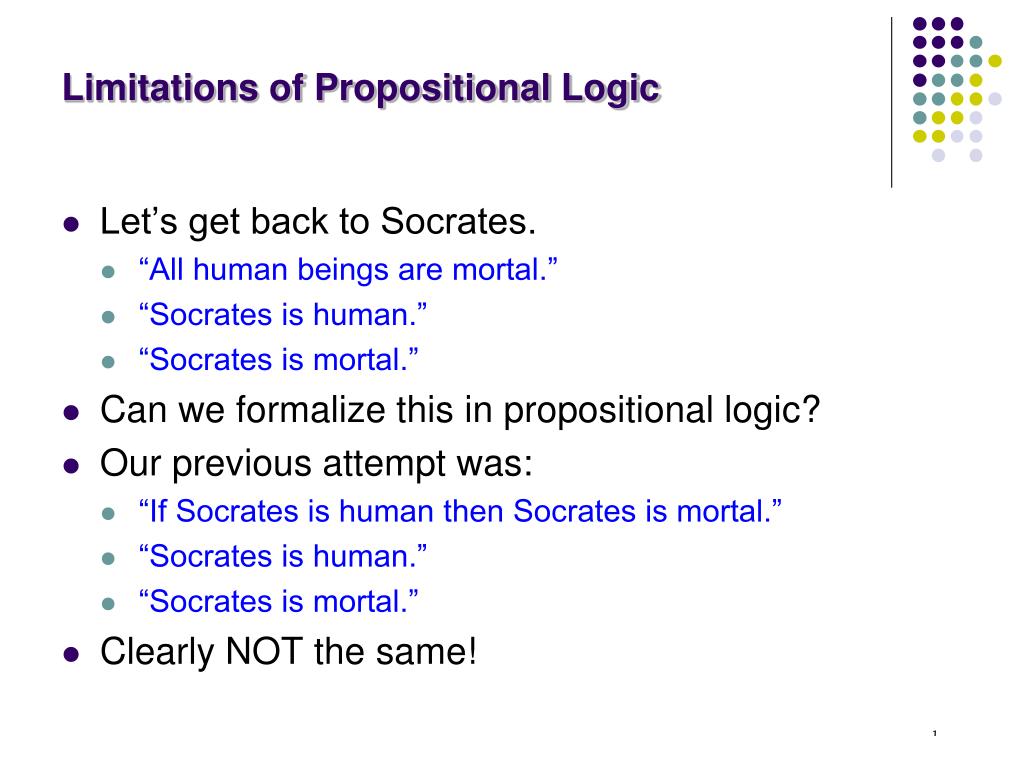Click the top-left dark purple dot in dot grid
The height and width of the screenshot is (768, 1024).
coord(920,24)
